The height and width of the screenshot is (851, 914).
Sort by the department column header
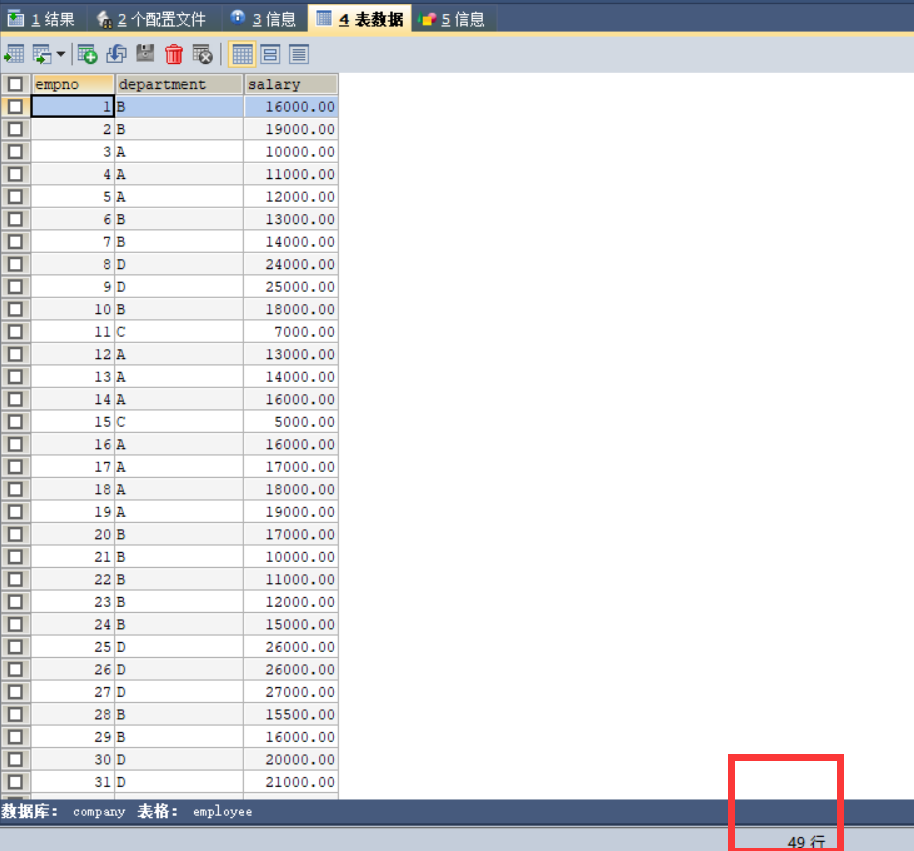pos(179,84)
